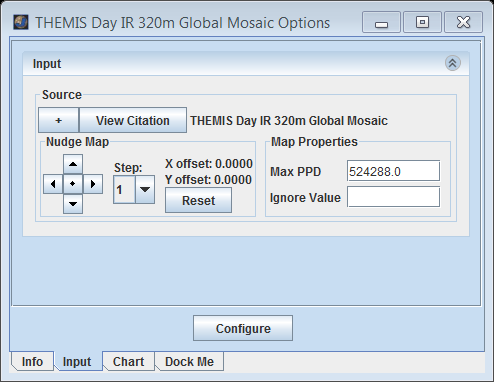The height and width of the screenshot is (382, 494).
Task: Click the THEMIS Day IR 320m Global Mosaic source name
Action: coord(289,120)
